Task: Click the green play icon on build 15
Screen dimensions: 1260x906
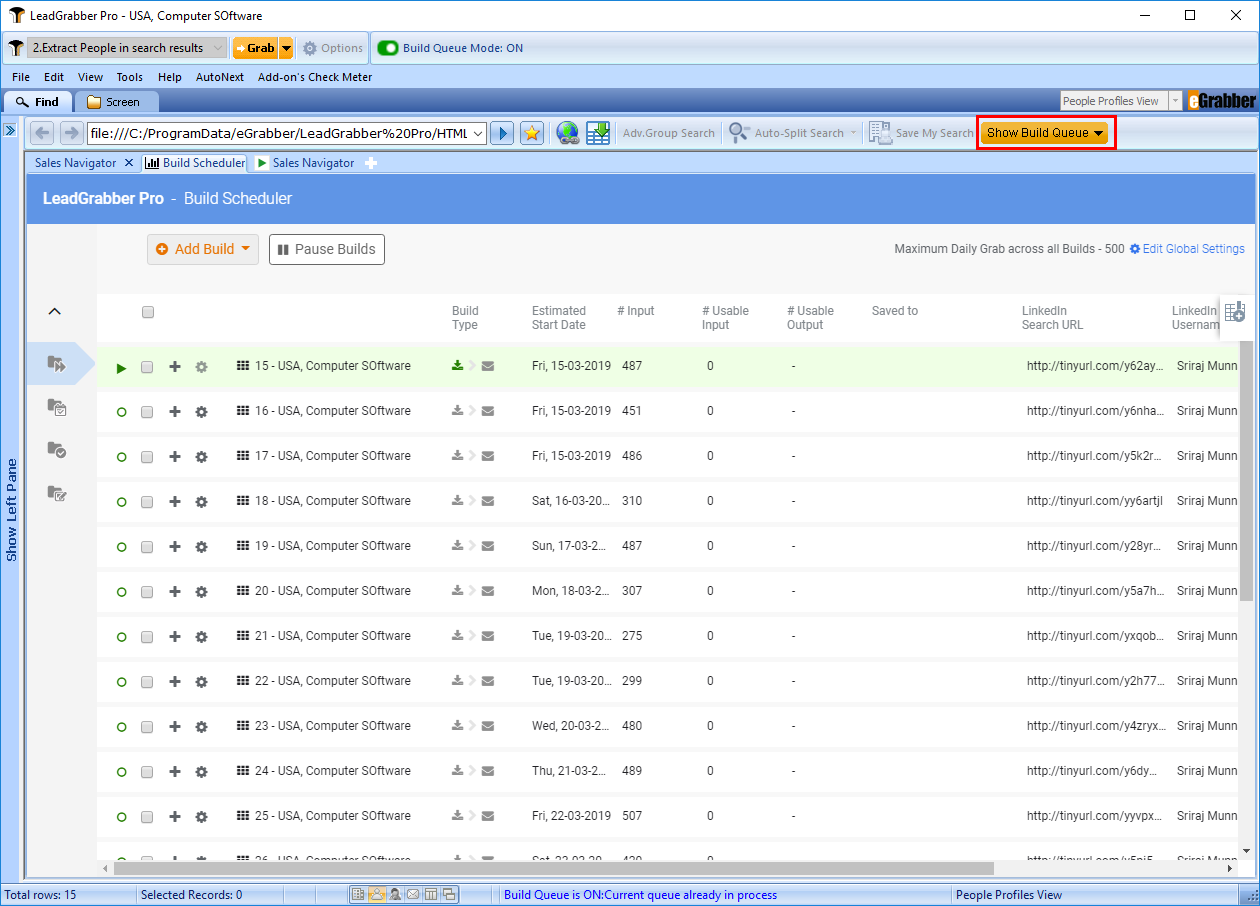Action: (121, 367)
